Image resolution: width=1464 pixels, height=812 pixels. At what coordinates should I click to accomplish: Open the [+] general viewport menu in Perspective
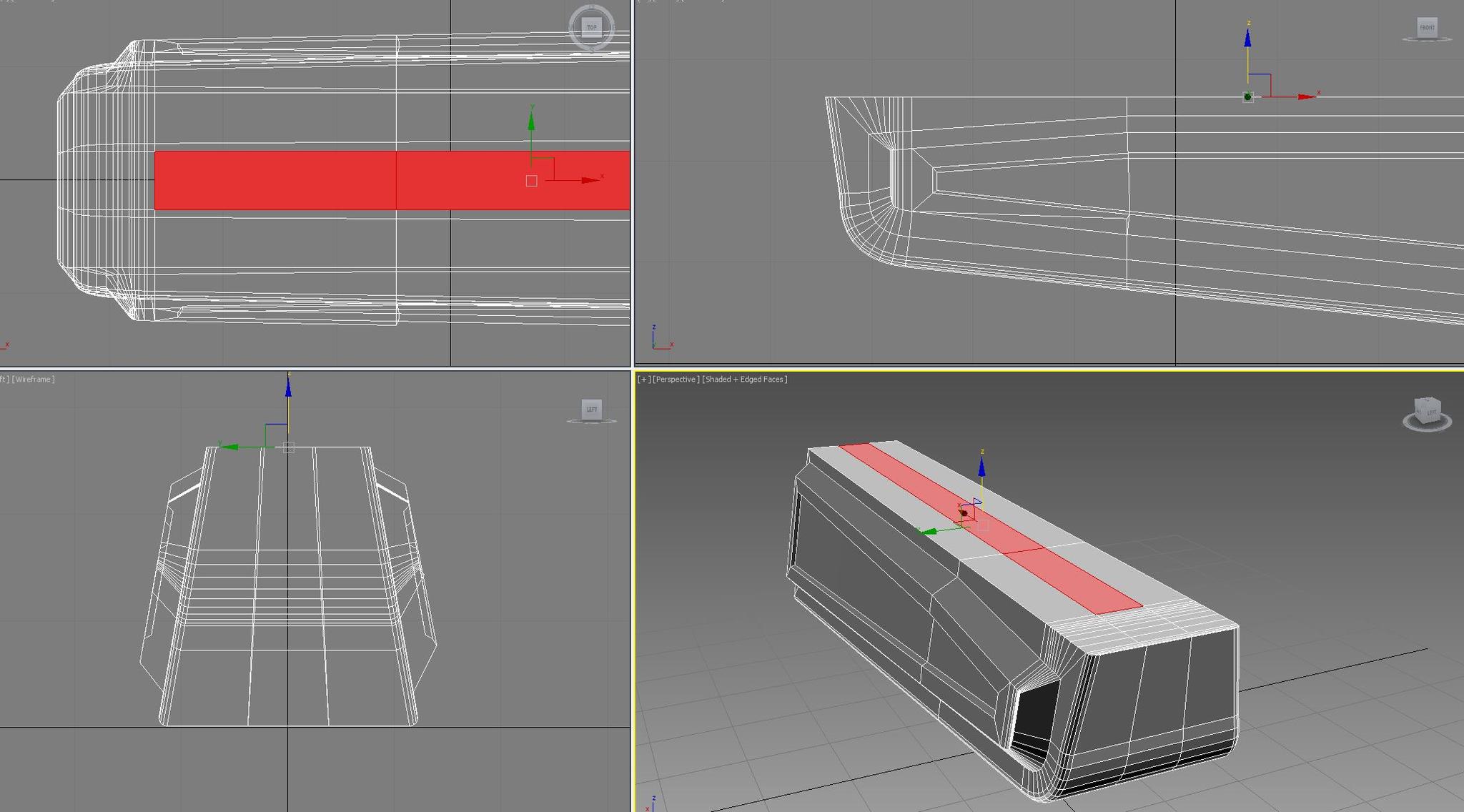643,380
